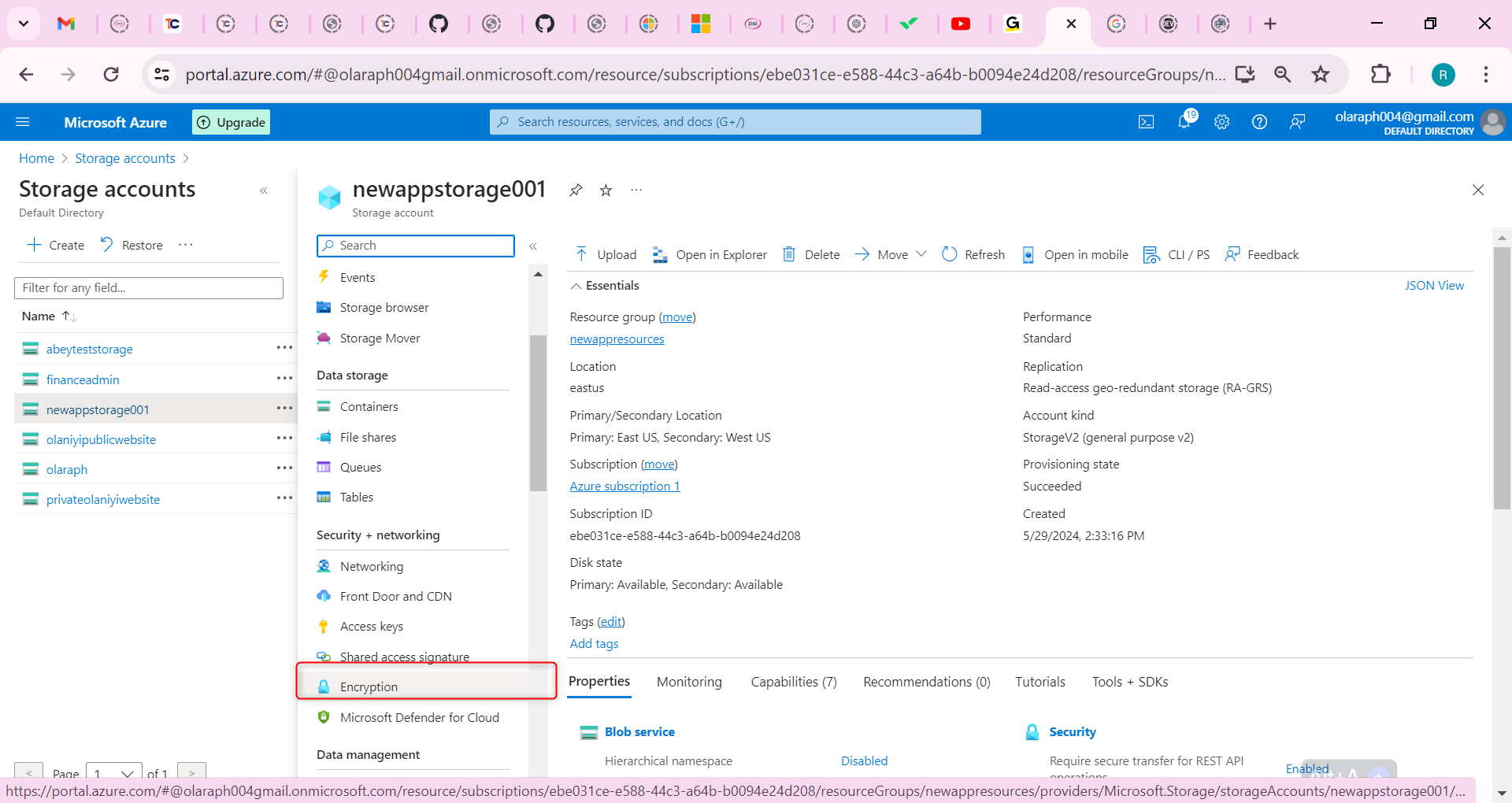
Task: Open the Azure portal hamburger menu
Action: pyautogui.click(x=23, y=122)
